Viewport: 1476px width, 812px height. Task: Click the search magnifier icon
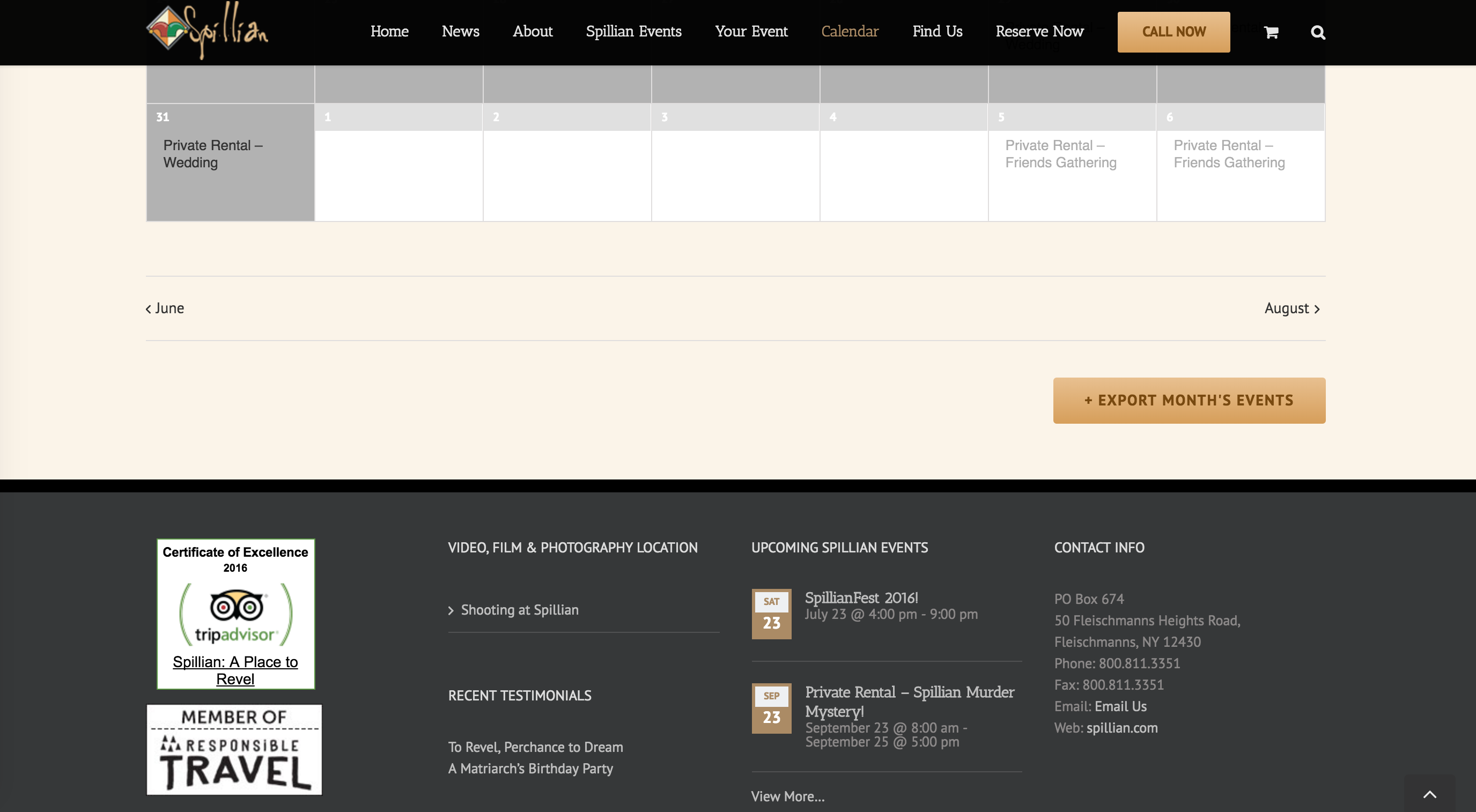tap(1317, 33)
